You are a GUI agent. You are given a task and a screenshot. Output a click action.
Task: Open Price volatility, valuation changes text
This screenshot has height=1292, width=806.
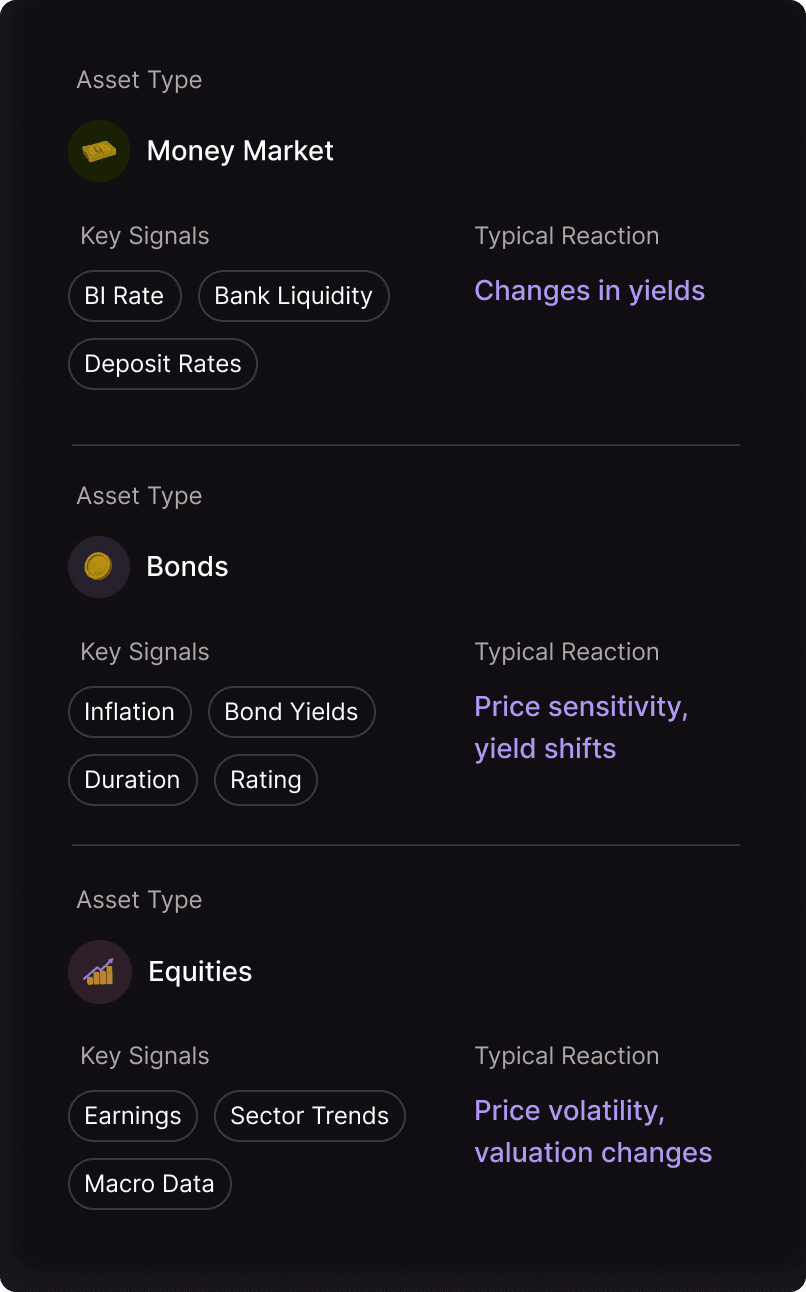(593, 1132)
